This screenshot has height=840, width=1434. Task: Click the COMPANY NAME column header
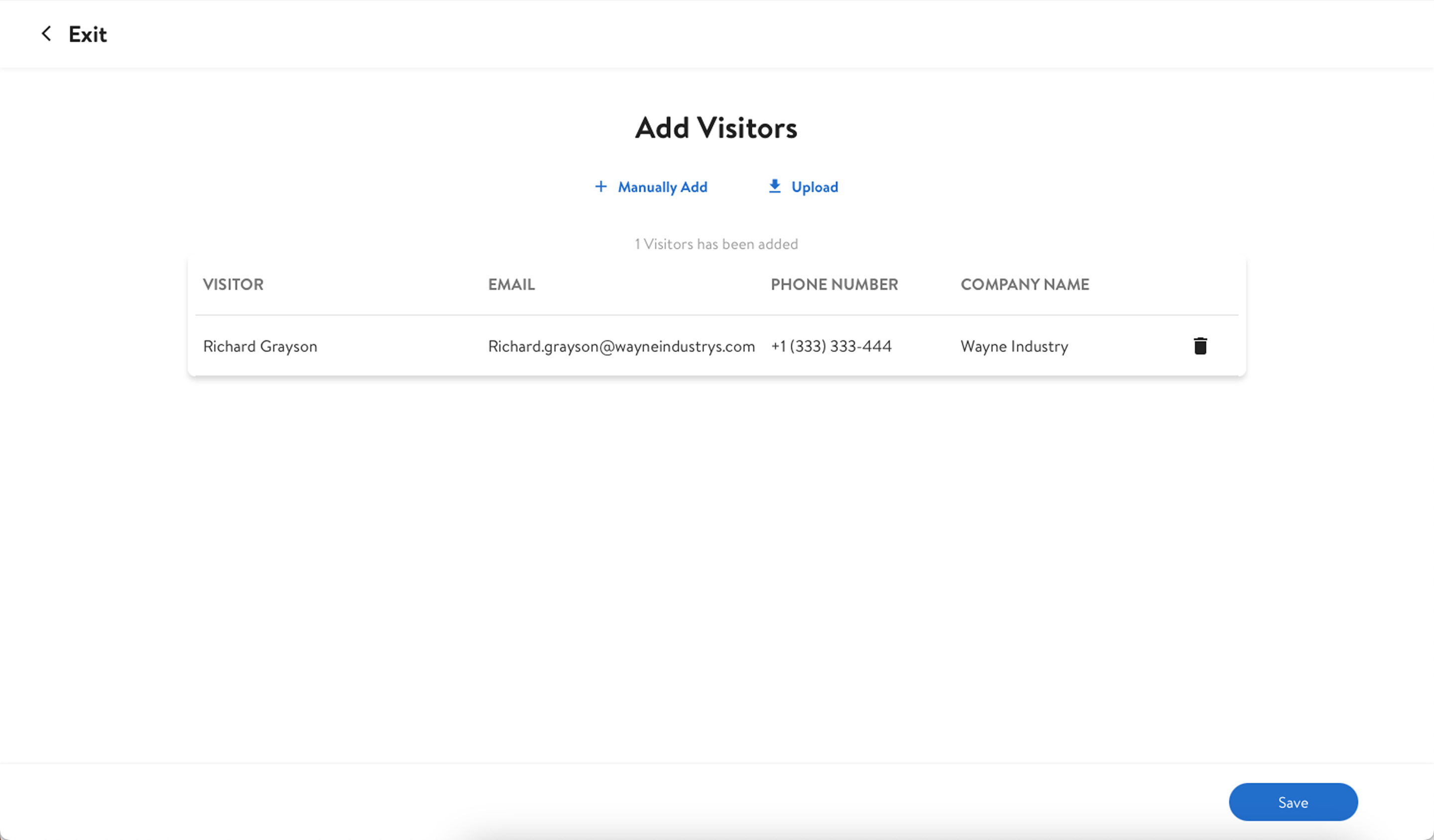(1025, 284)
